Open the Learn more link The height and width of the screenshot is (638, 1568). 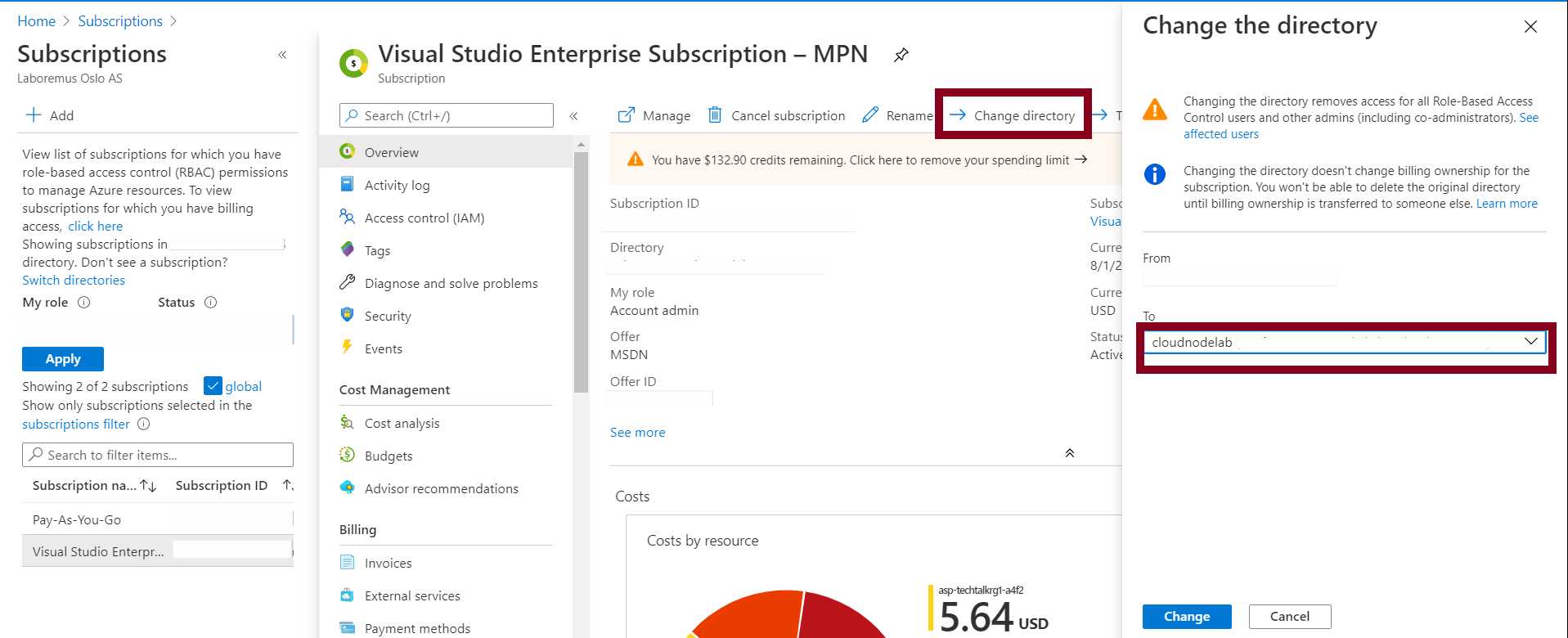click(x=1507, y=204)
